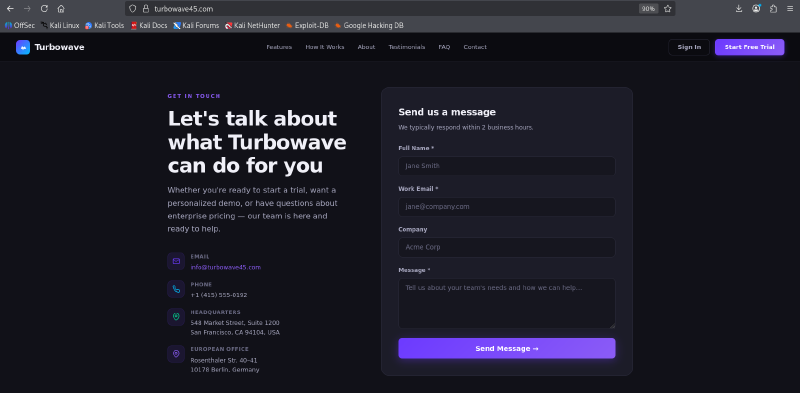Click the 90% zoom level indicator
Viewport: 800px width, 393px height.
click(x=648, y=9)
